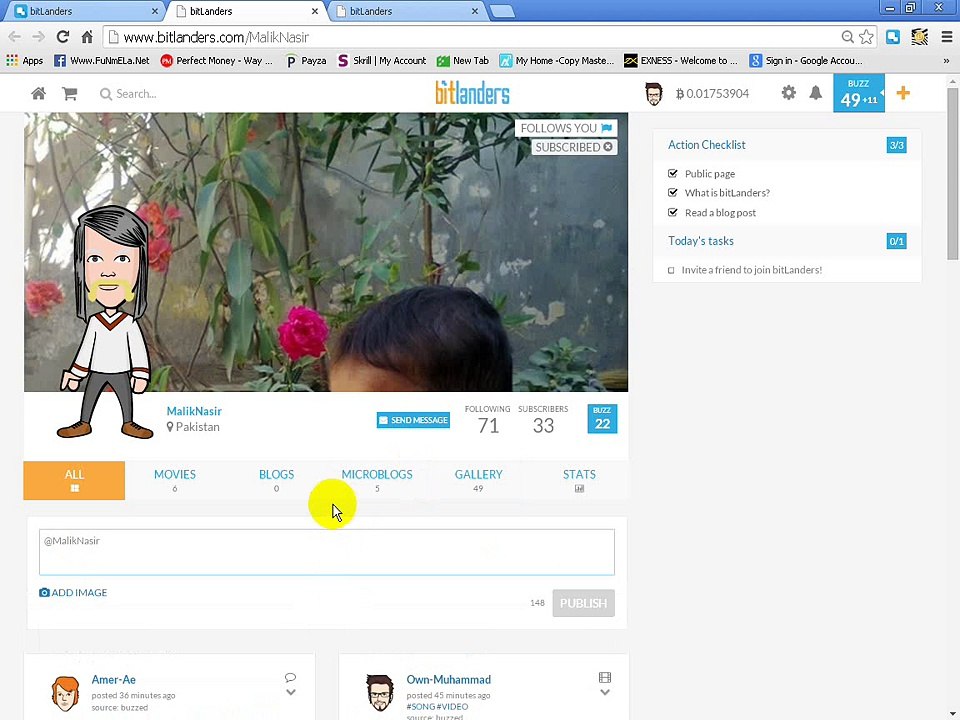
Task: Open Apps bookmark shortcut
Action: click(x=24, y=61)
